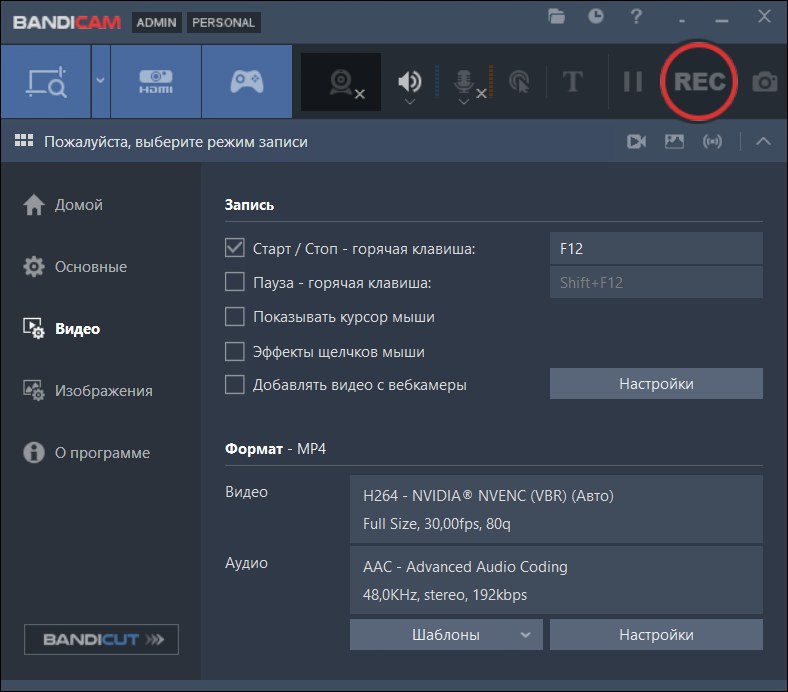Open the Шаблоны templates dropdown
788x692 pixels.
pyautogui.click(x=446, y=634)
